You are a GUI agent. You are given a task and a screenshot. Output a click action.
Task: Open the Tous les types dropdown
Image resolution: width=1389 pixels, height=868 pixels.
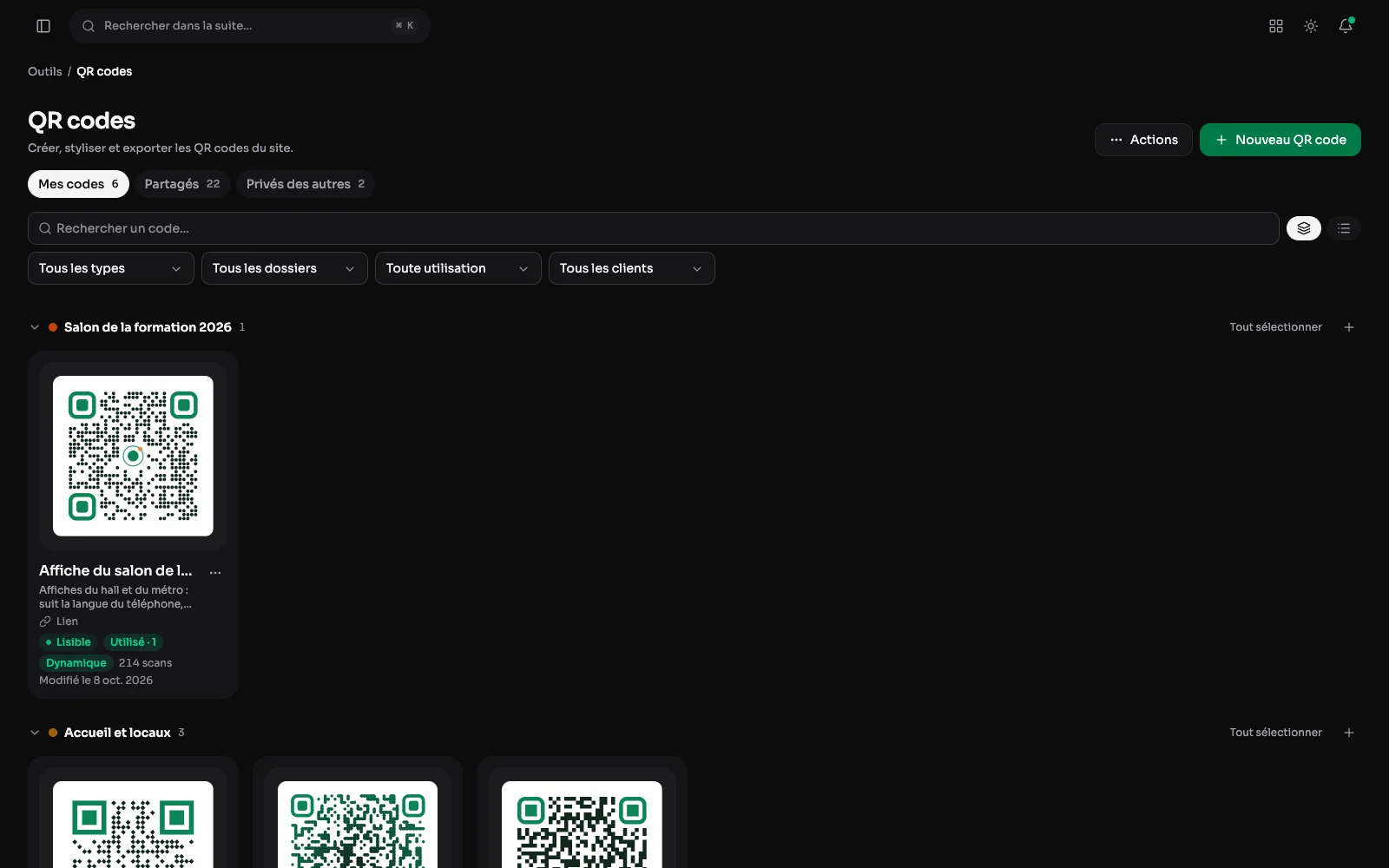click(x=111, y=268)
